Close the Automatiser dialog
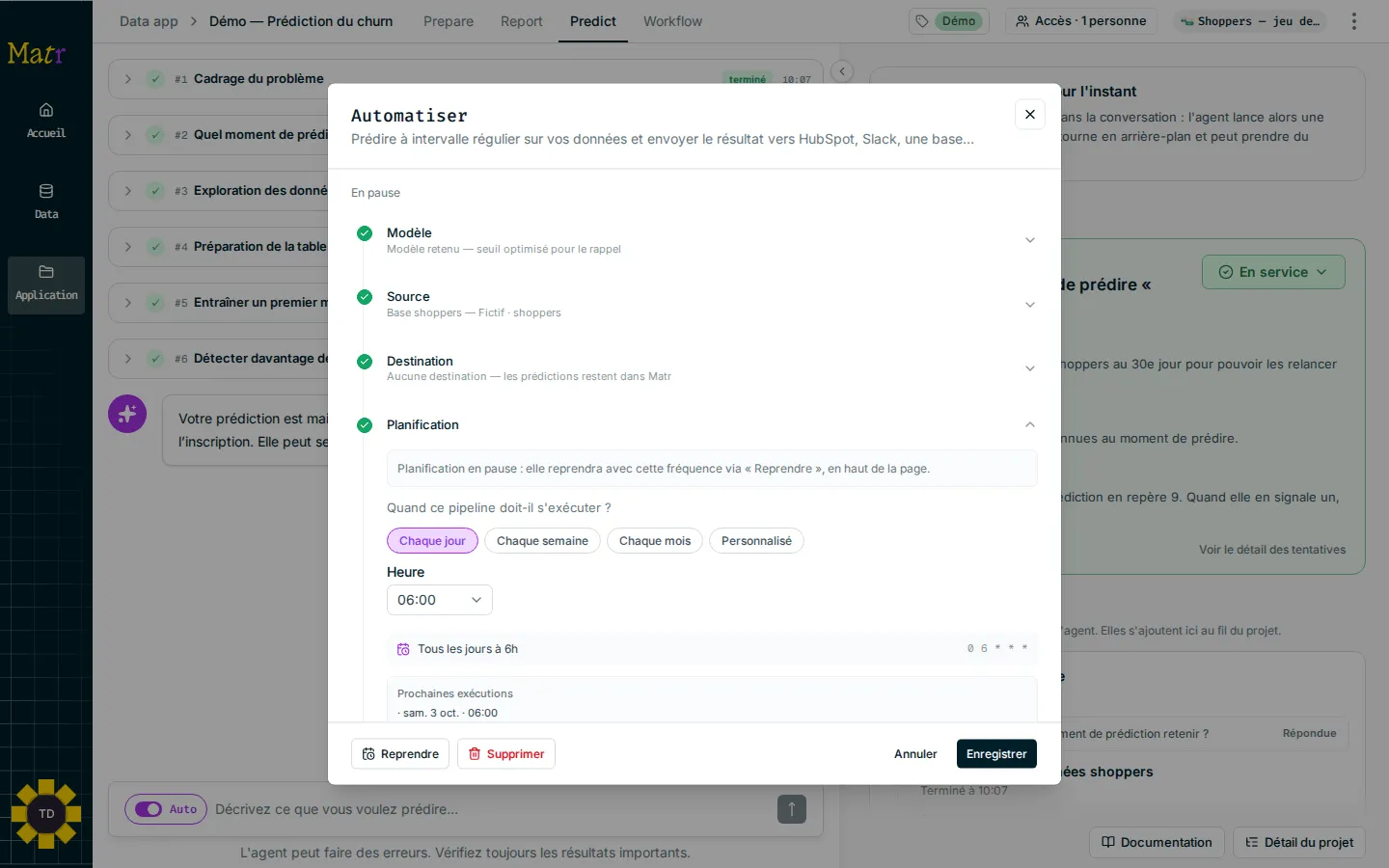The height and width of the screenshot is (868, 1389). point(1030,114)
